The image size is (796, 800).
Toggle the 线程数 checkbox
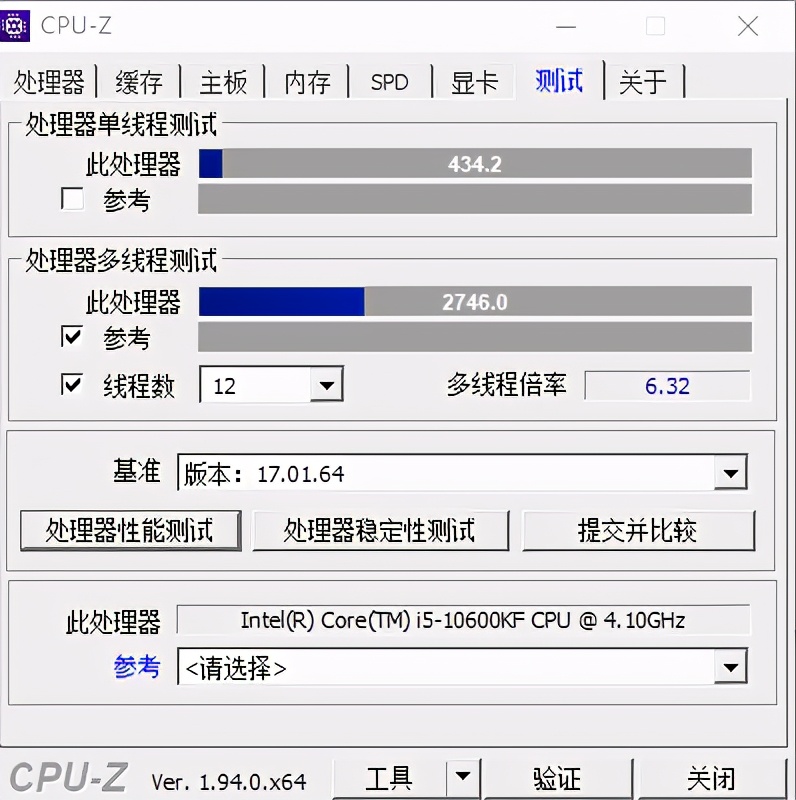pyautogui.click(x=72, y=384)
